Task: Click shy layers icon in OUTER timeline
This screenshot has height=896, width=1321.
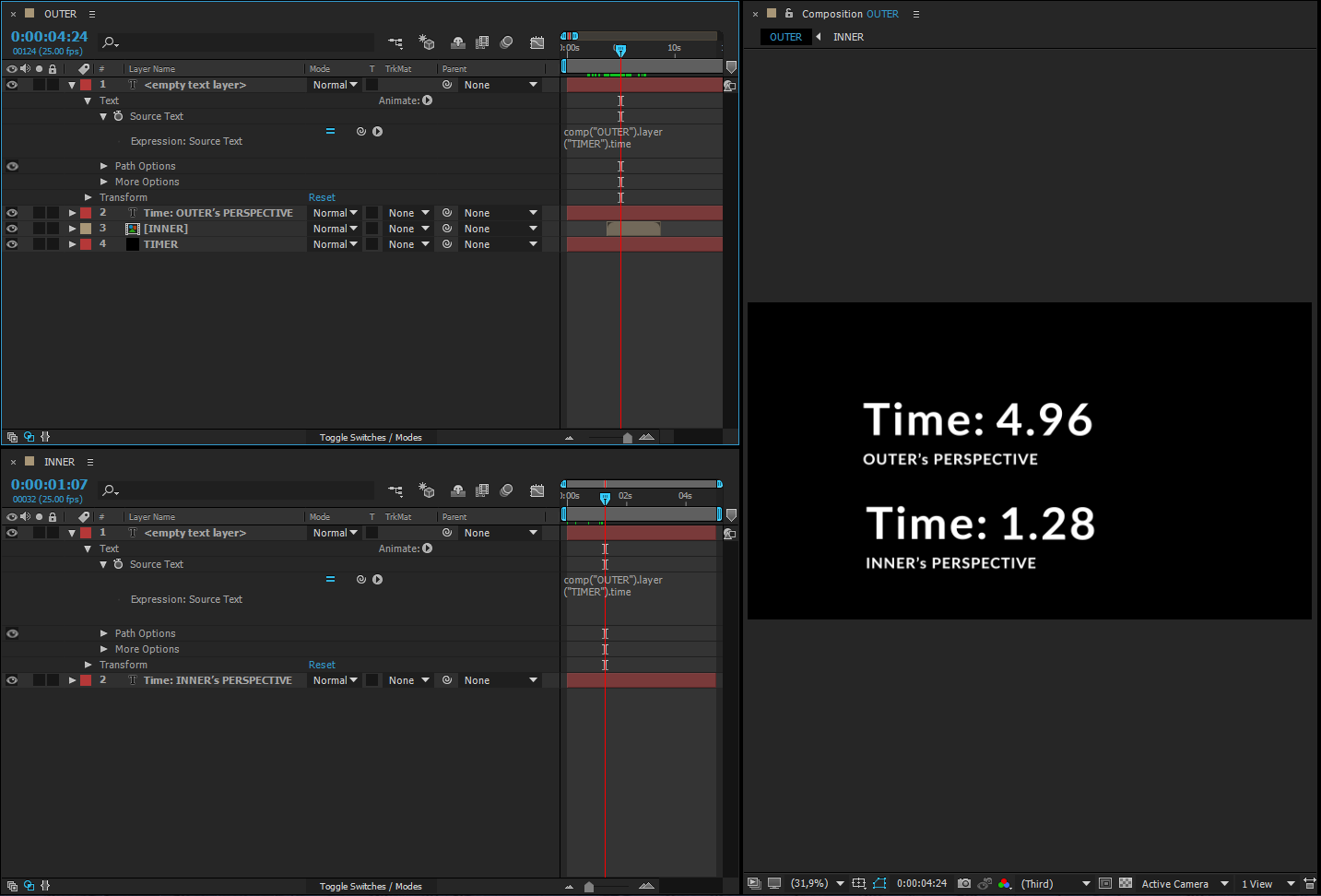Action: [457, 42]
